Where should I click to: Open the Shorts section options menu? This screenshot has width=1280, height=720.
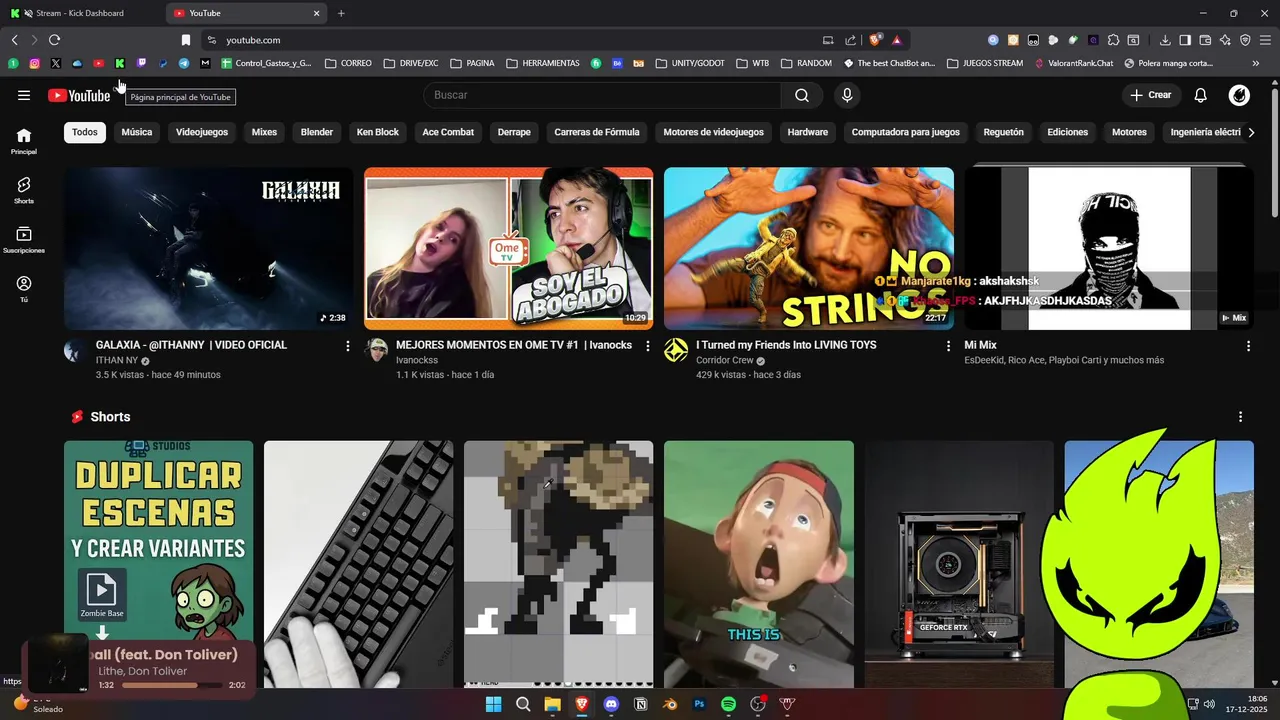click(x=1240, y=417)
